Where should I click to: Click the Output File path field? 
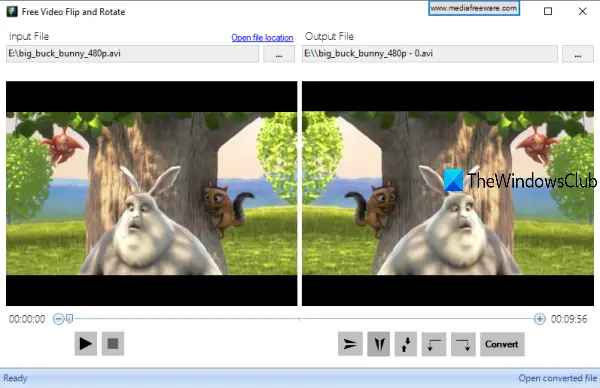[x=429, y=54]
